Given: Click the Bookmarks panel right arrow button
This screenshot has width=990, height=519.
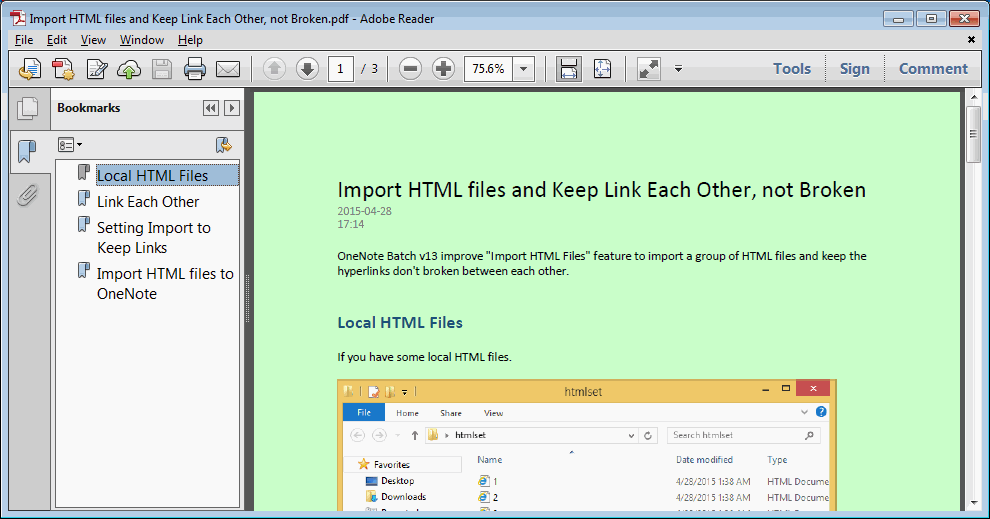Looking at the screenshot, I should click(x=232, y=108).
